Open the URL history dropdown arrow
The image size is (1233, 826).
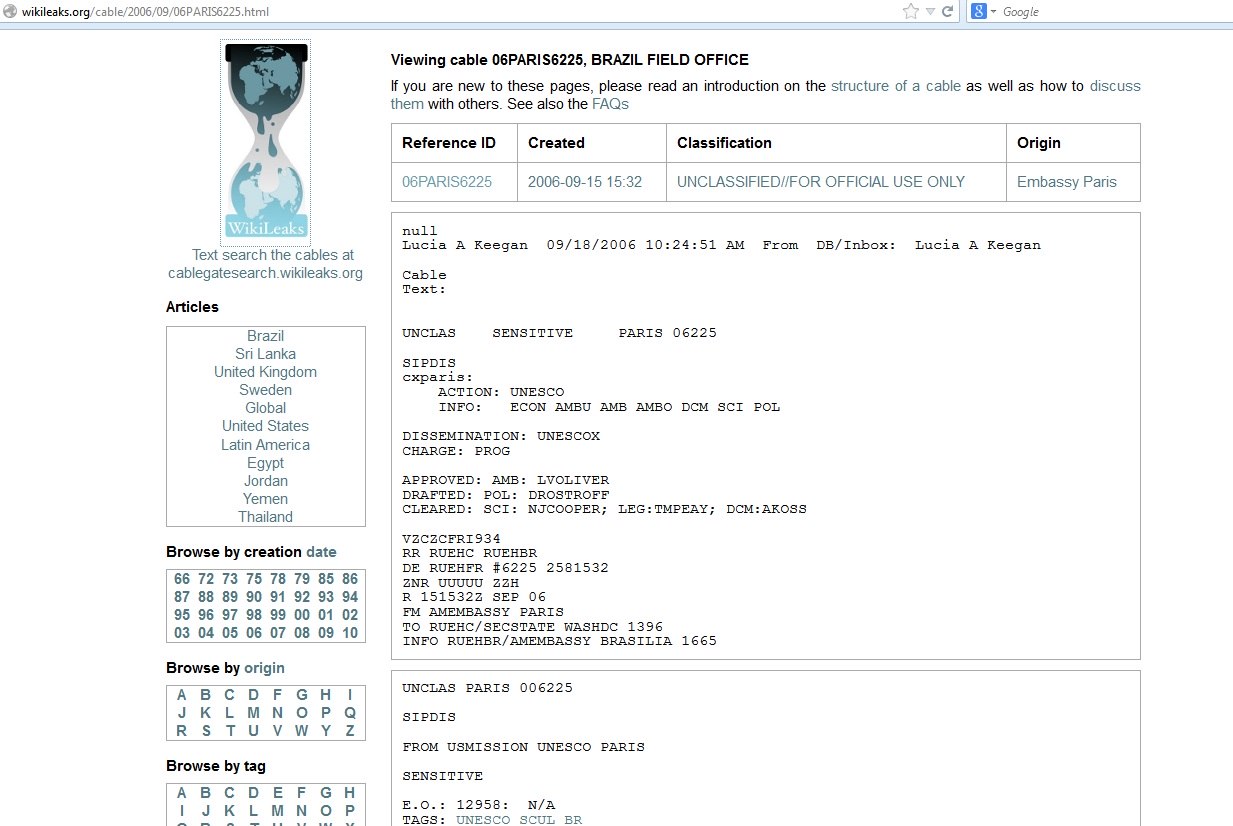[930, 11]
